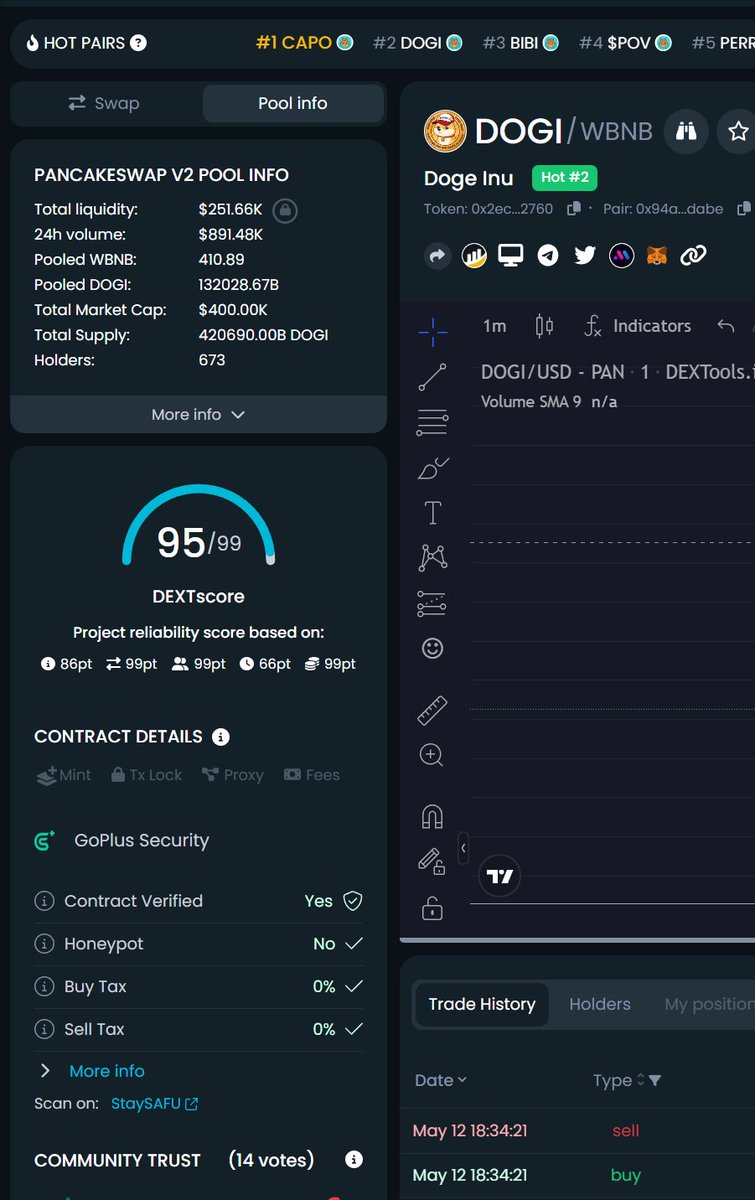Open the Community Trust info icon
Image resolution: width=755 pixels, height=1200 pixels.
point(353,1160)
